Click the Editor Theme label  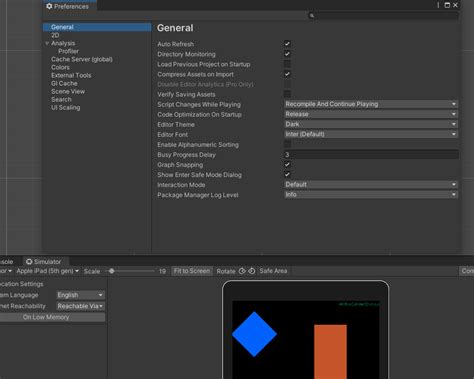176,124
